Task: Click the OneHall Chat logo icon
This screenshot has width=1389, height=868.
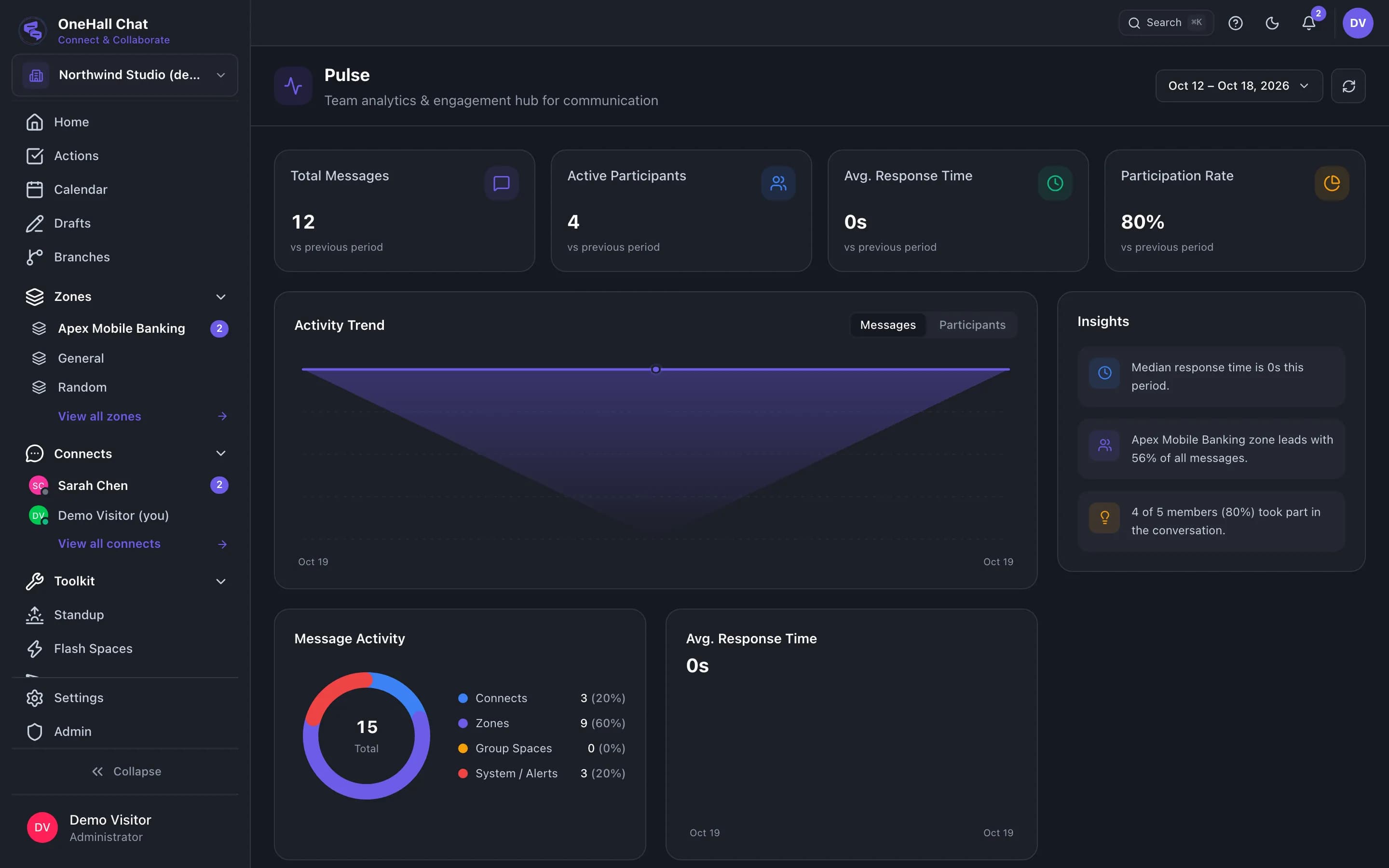Action: (33, 30)
